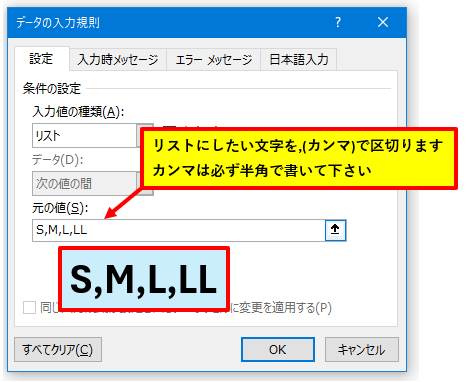Click the キャンセル button
Viewport: 467px width, 382px height.
point(362,349)
